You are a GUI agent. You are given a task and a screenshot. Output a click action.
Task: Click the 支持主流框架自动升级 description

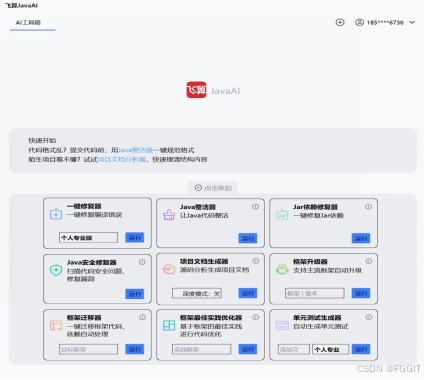[x=327, y=270]
